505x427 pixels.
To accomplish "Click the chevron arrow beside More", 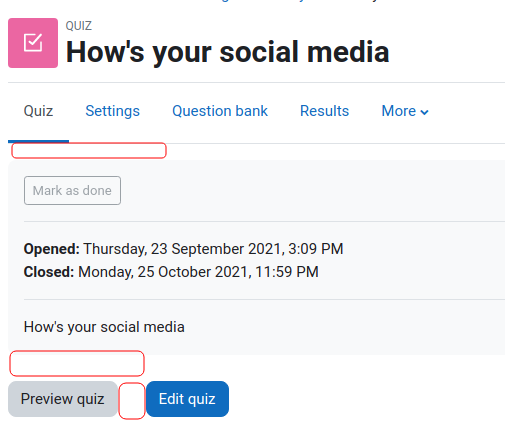I will [424, 112].
